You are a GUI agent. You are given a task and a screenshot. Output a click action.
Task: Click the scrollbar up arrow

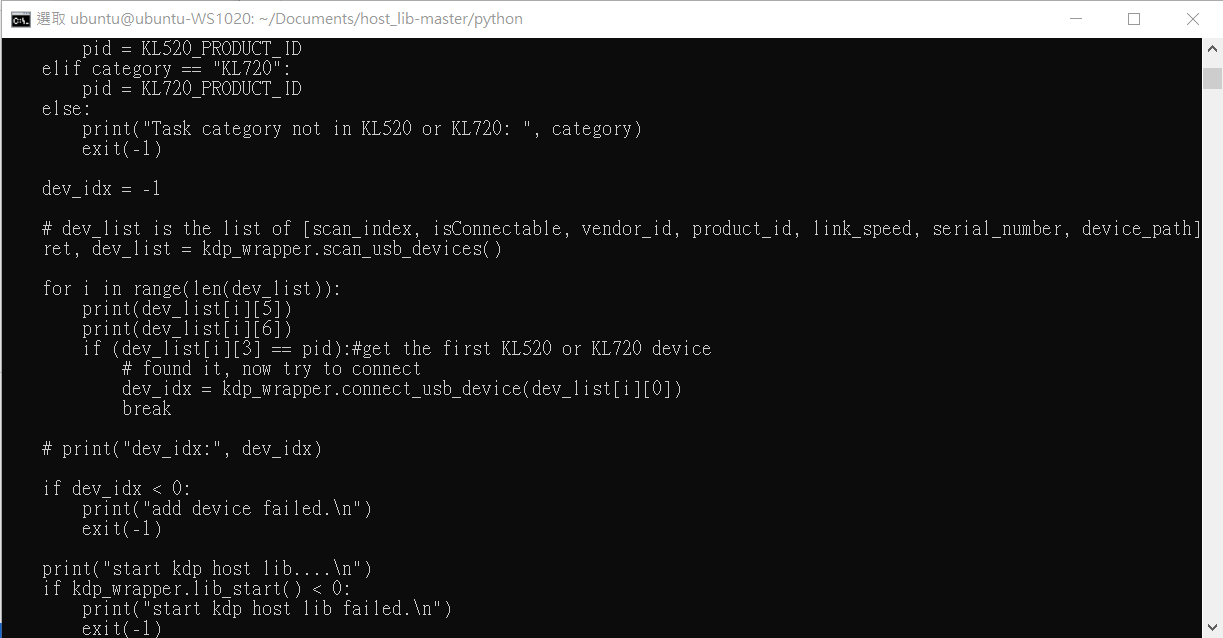1212,48
